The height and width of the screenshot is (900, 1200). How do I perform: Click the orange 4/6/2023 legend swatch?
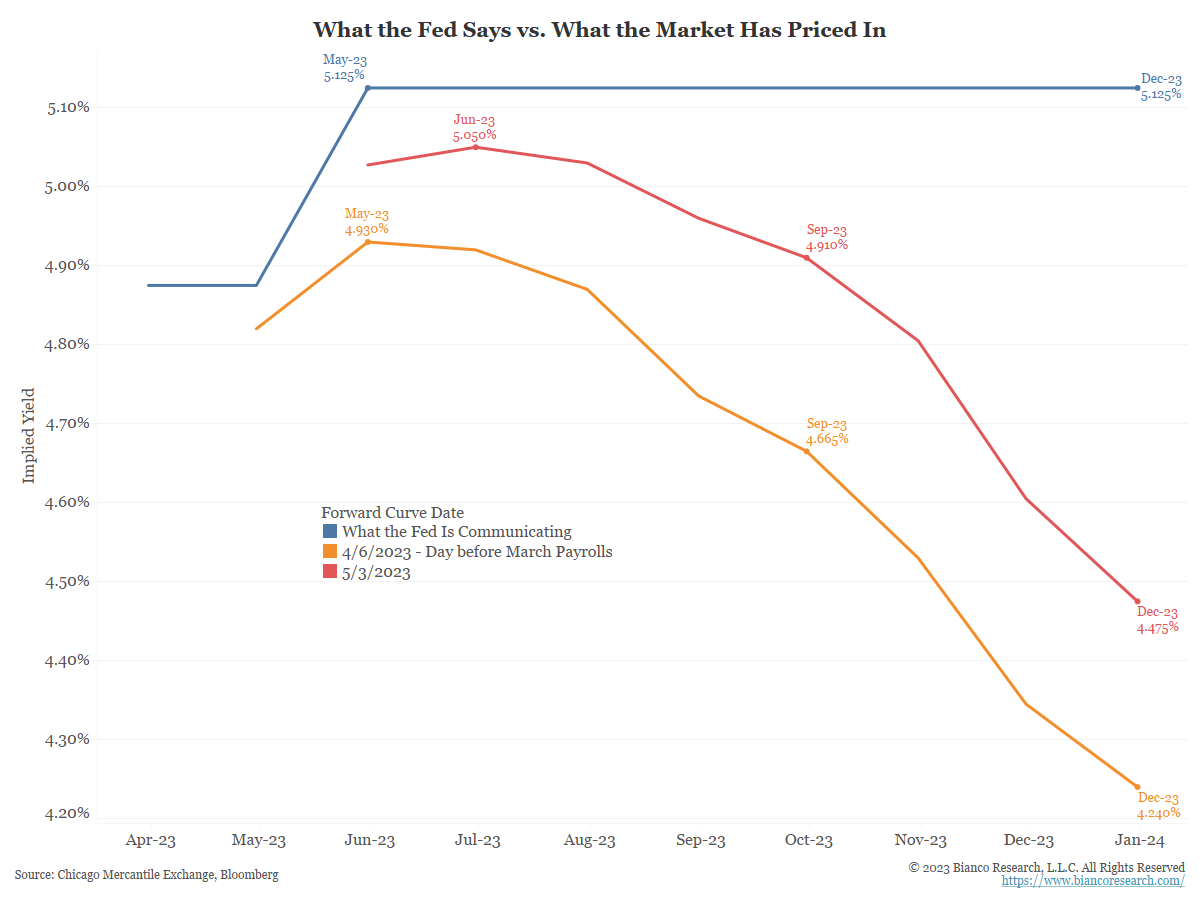[330, 552]
